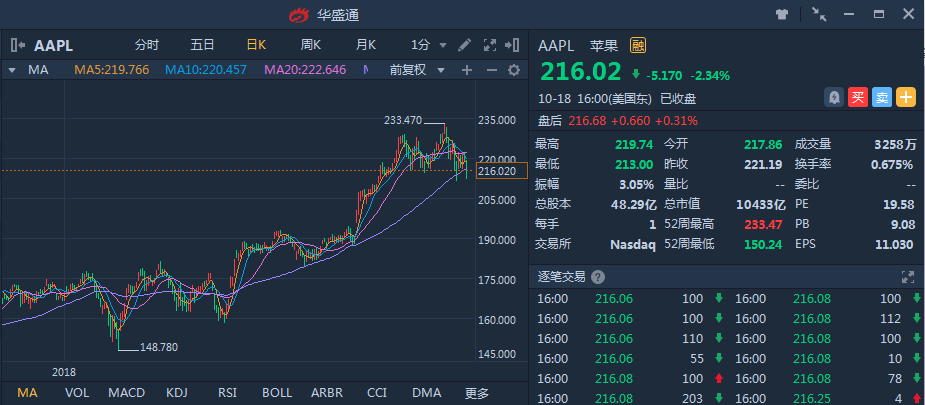The image size is (925, 405).
Task: Select the pencil drawing tool
Action: click(465, 45)
